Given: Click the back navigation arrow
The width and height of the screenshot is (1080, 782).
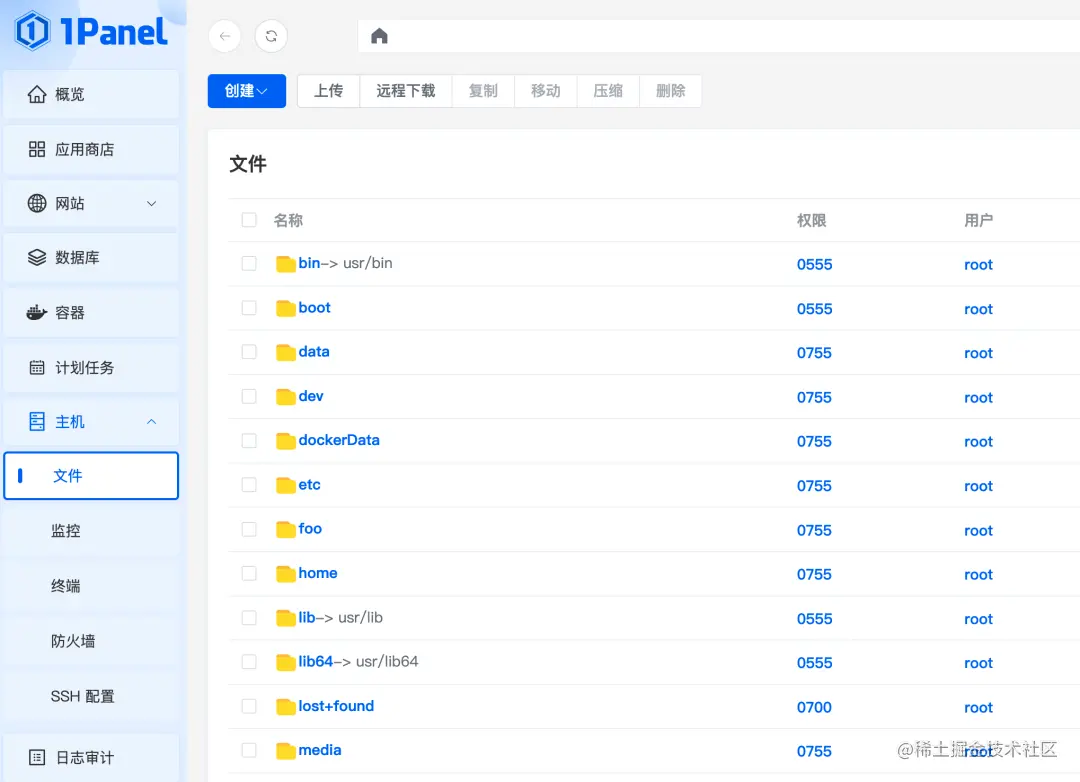Looking at the screenshot, I should [x=224, y=36].
